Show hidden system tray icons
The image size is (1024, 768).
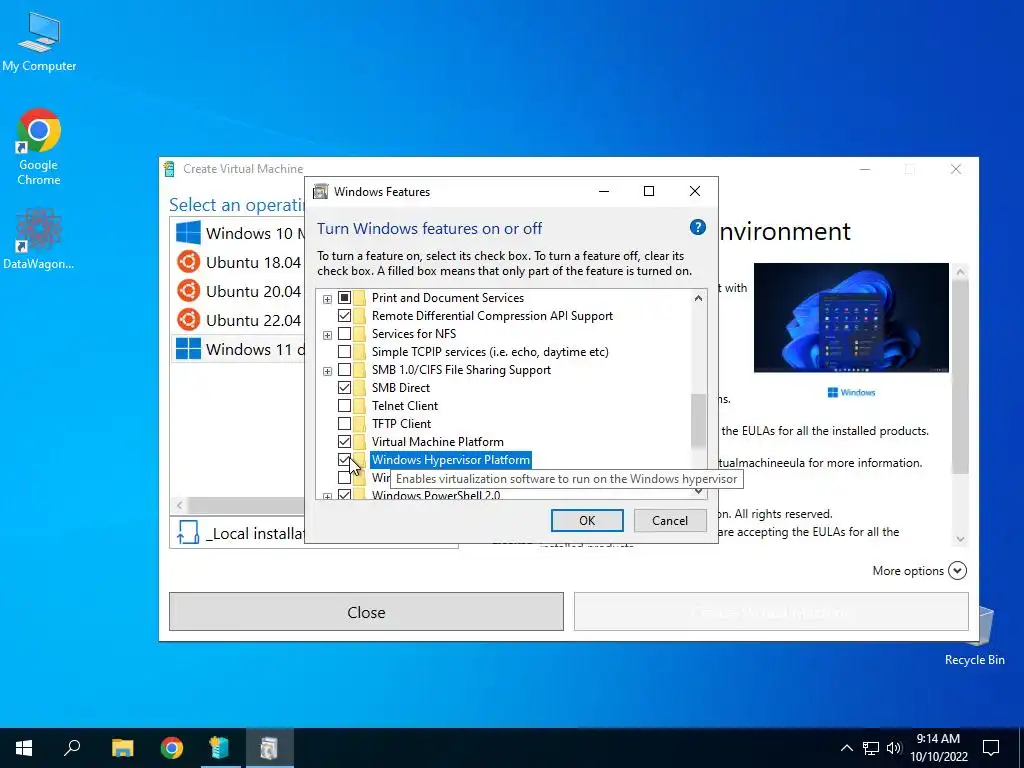(x=846, y=748)
